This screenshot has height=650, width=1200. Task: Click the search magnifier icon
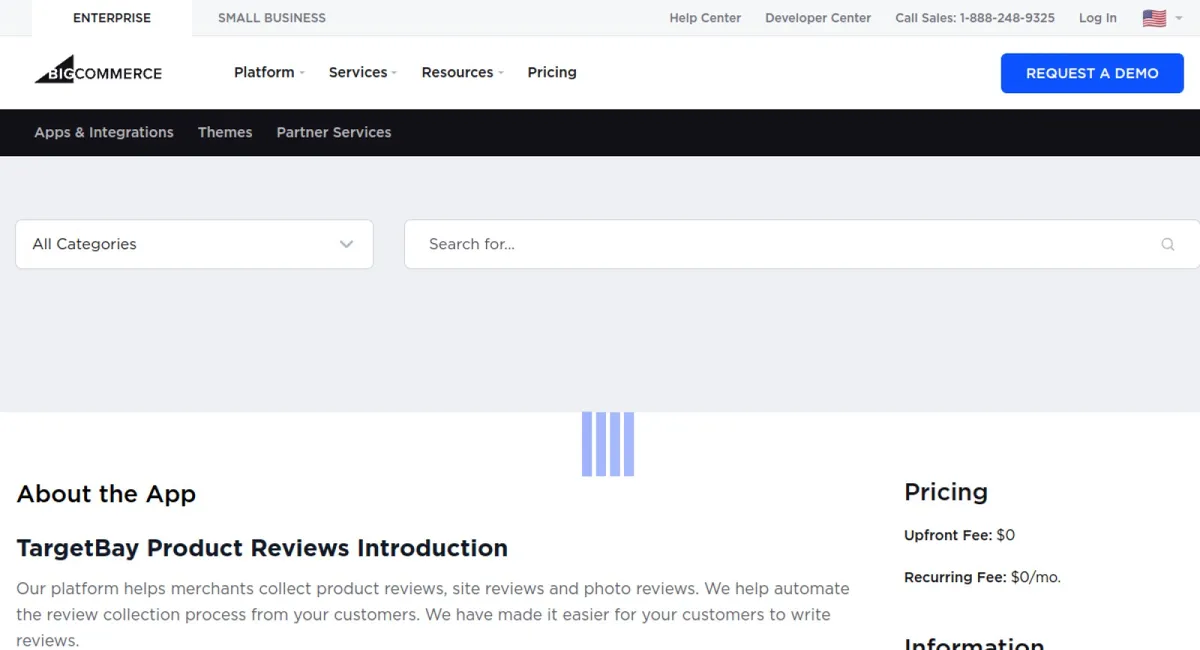(1167, 244)
